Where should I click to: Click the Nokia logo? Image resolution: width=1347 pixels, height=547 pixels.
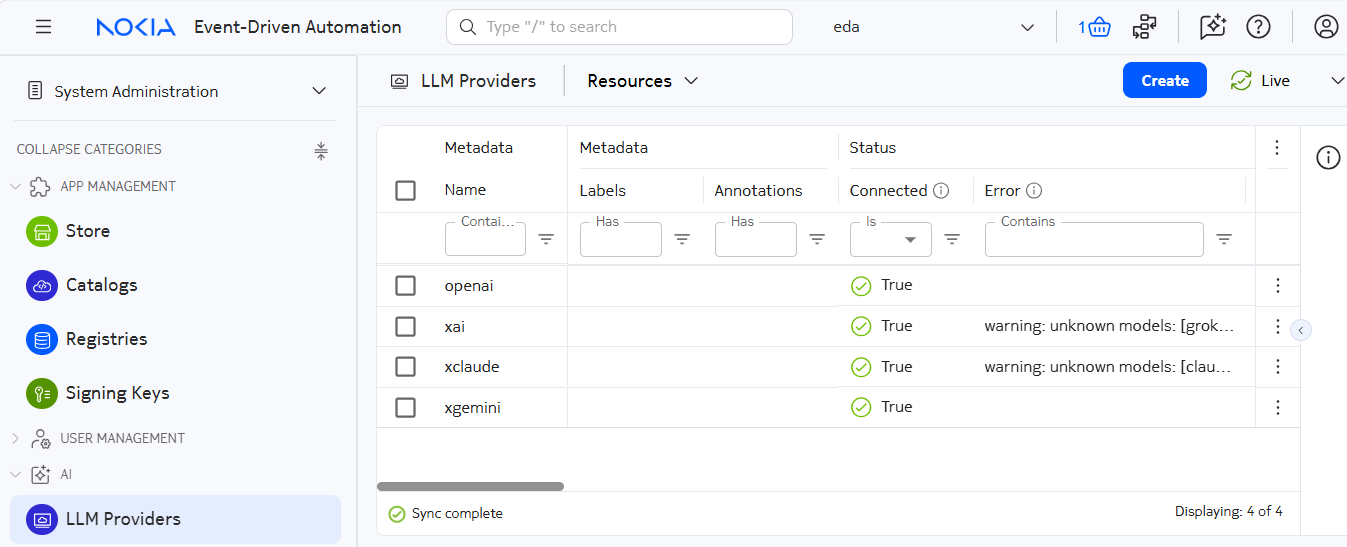point(136,27)
